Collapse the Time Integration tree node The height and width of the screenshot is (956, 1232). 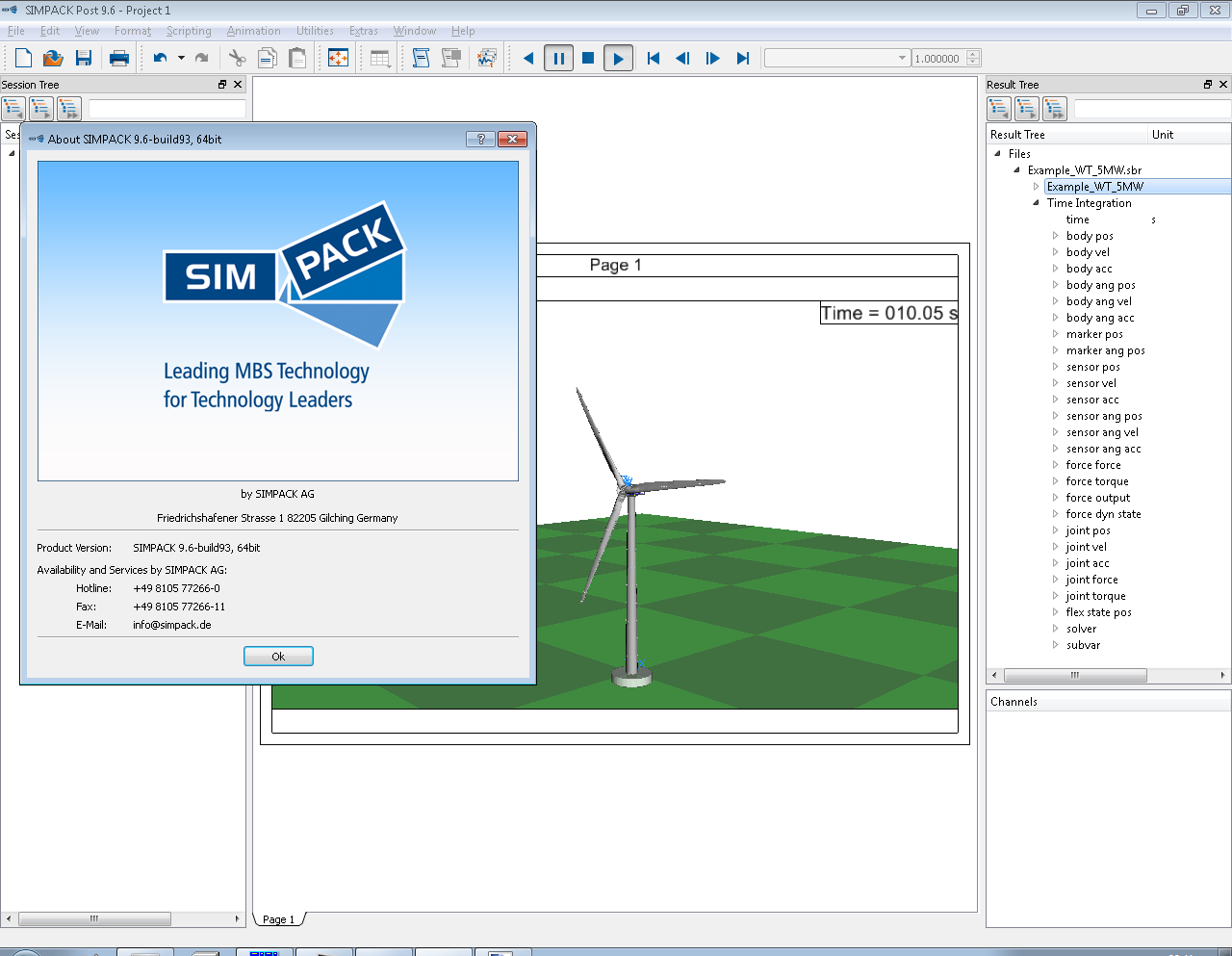pyautogui.click(x=1036, y=203)
